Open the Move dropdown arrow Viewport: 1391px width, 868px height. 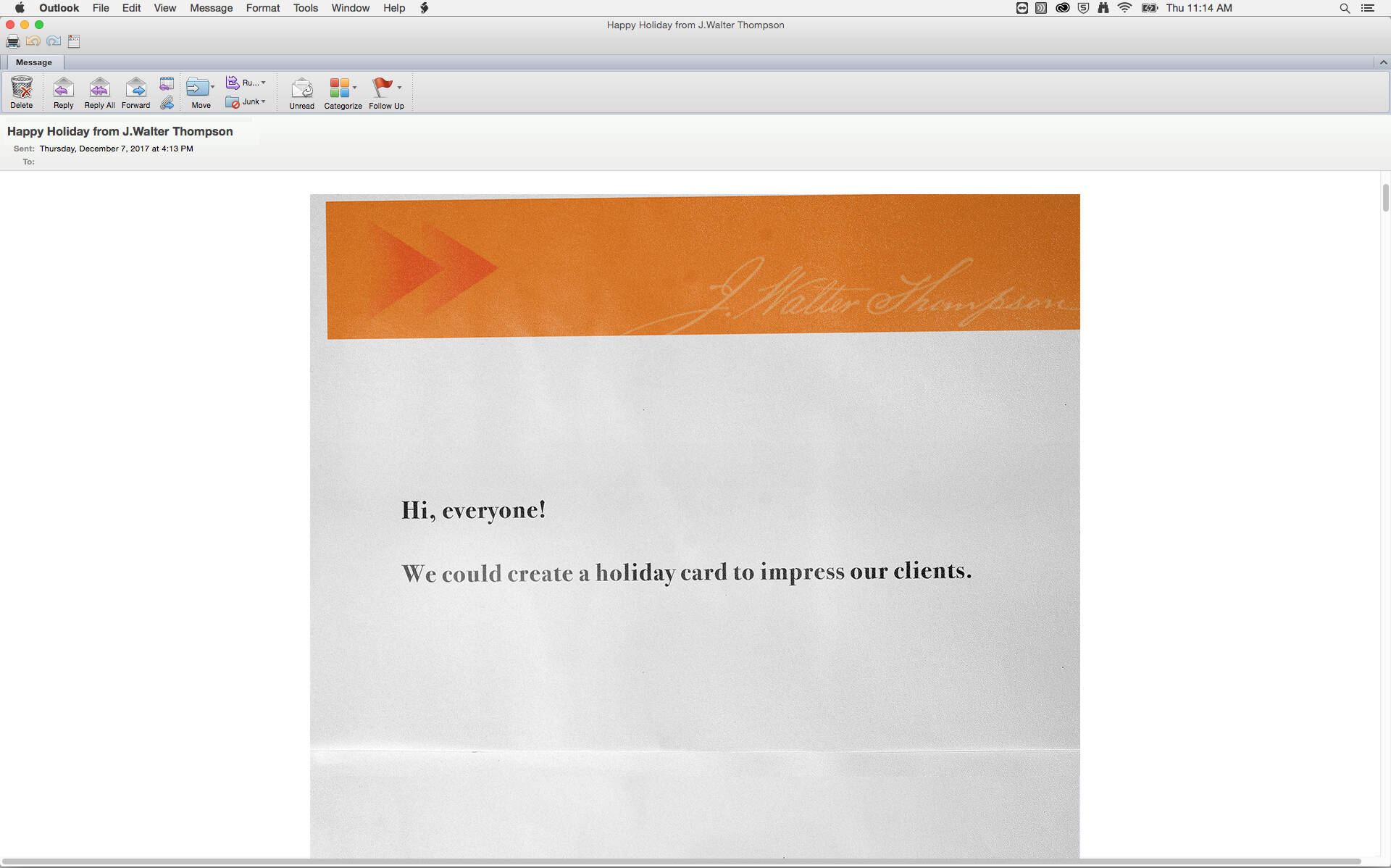point(212,87)
